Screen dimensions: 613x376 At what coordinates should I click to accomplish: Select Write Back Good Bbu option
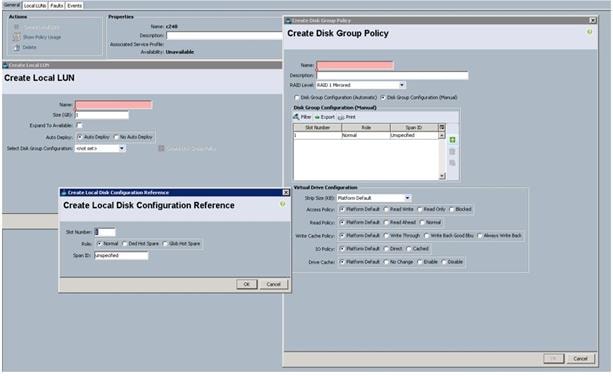pyautogui.click(x=426, y=236)
